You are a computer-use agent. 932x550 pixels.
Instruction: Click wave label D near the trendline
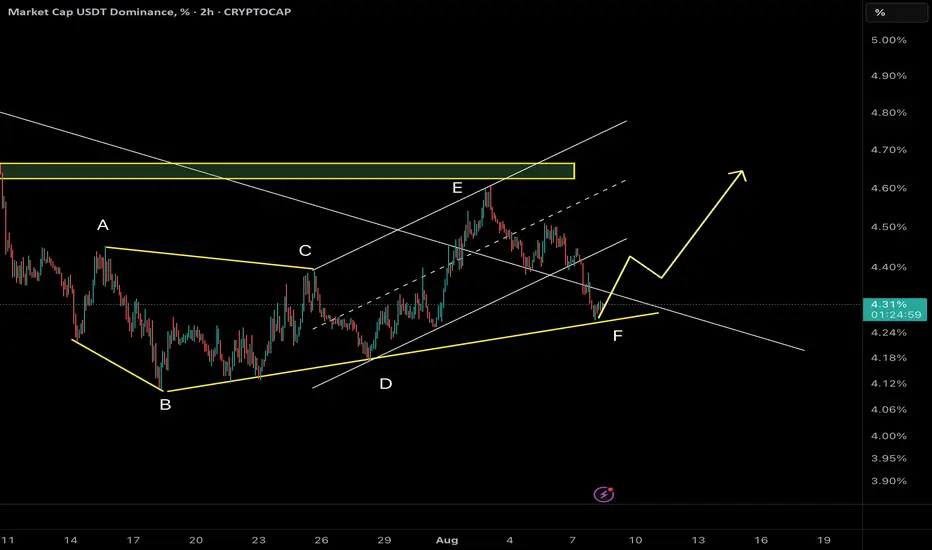point(386,384)
